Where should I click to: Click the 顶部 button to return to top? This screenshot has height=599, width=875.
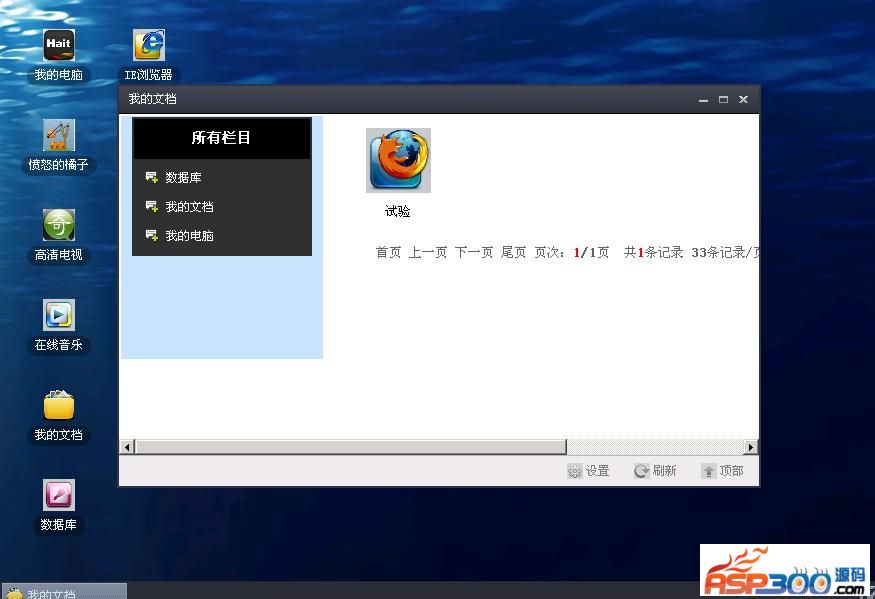722,471
